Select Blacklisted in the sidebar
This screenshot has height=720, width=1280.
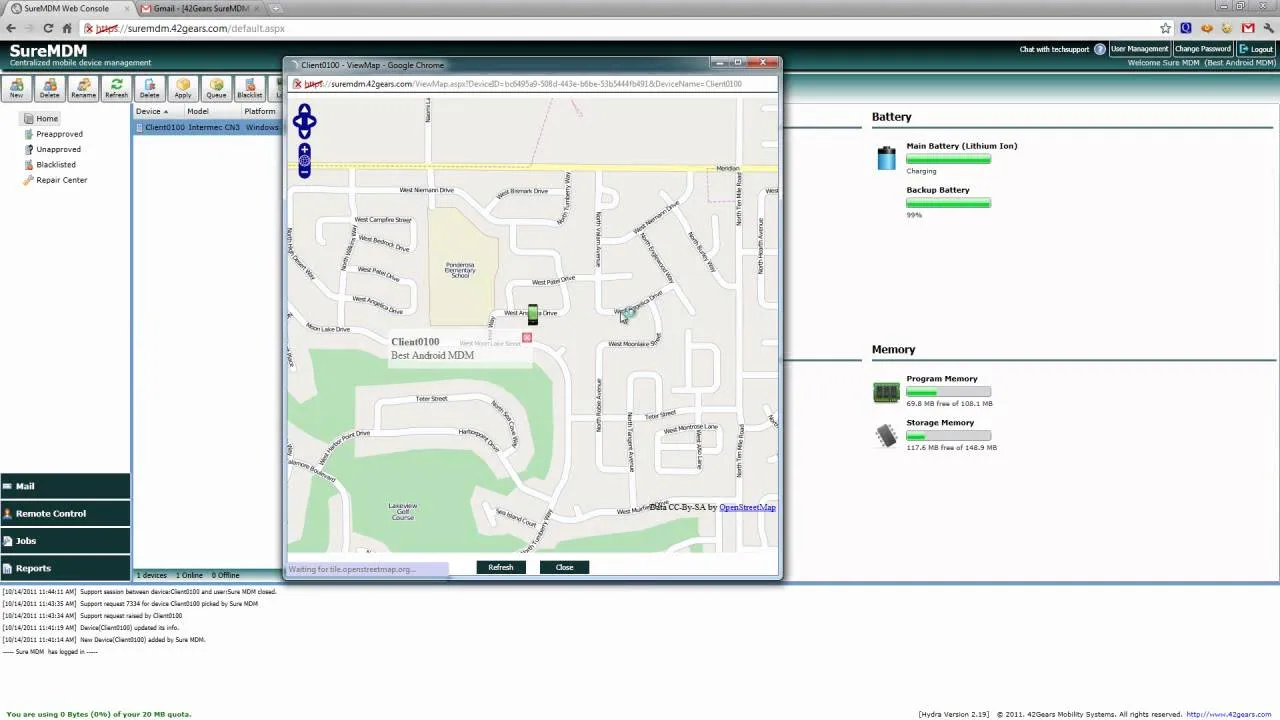point(56,164)
